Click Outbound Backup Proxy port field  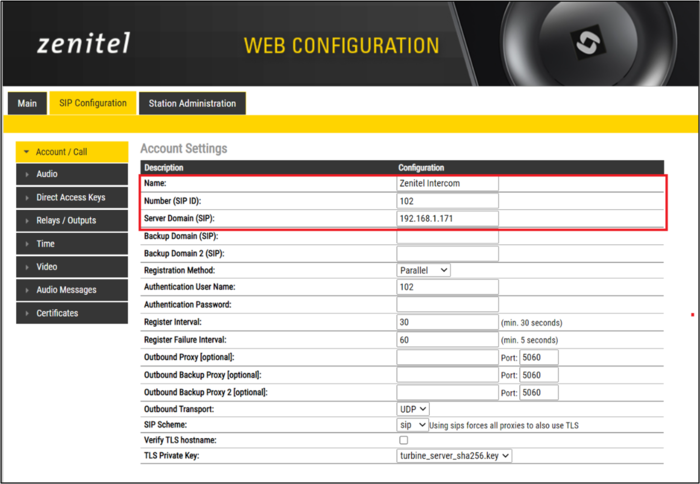click(539, 375)
